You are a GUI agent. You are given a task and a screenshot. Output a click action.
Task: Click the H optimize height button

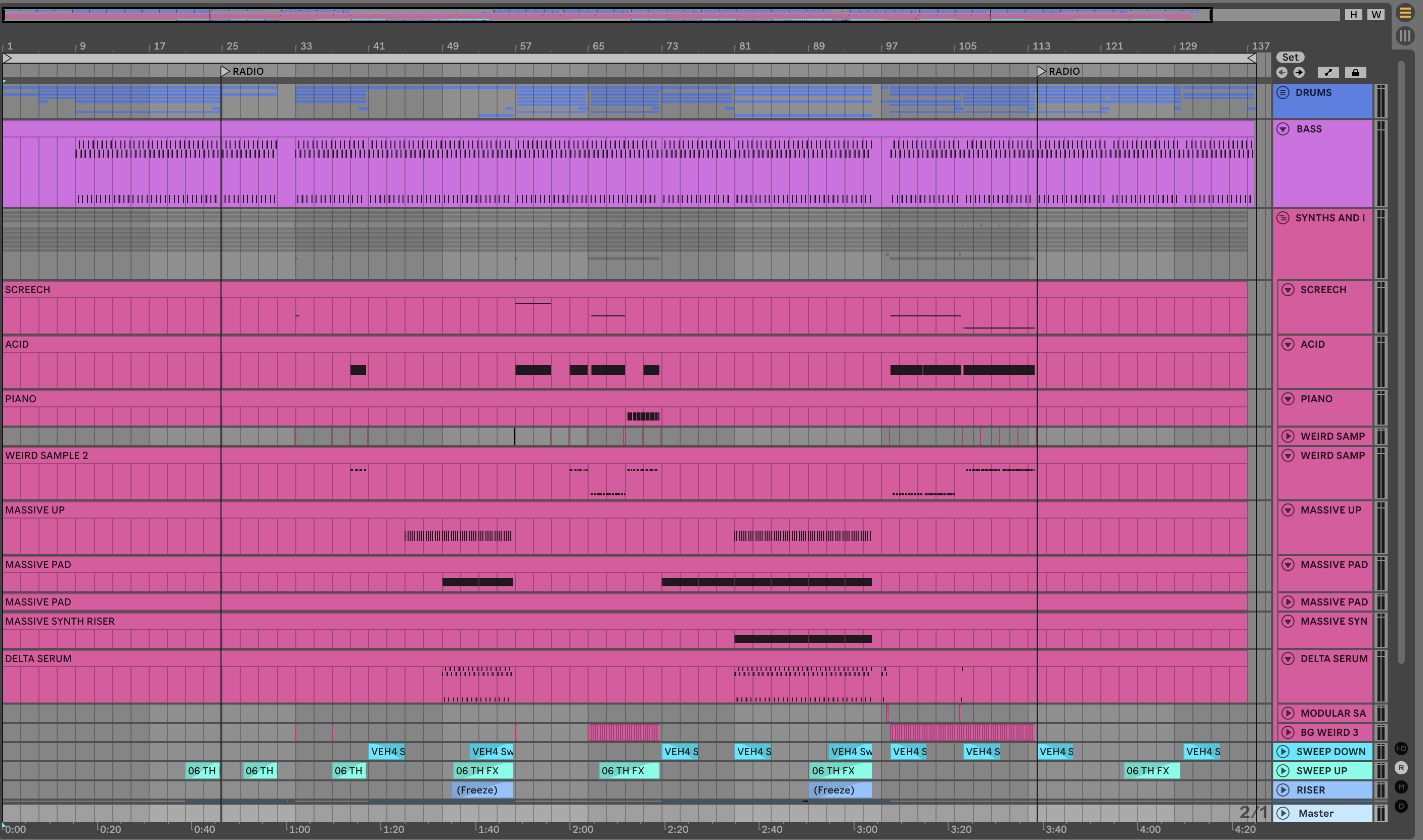coord(1353,15)
